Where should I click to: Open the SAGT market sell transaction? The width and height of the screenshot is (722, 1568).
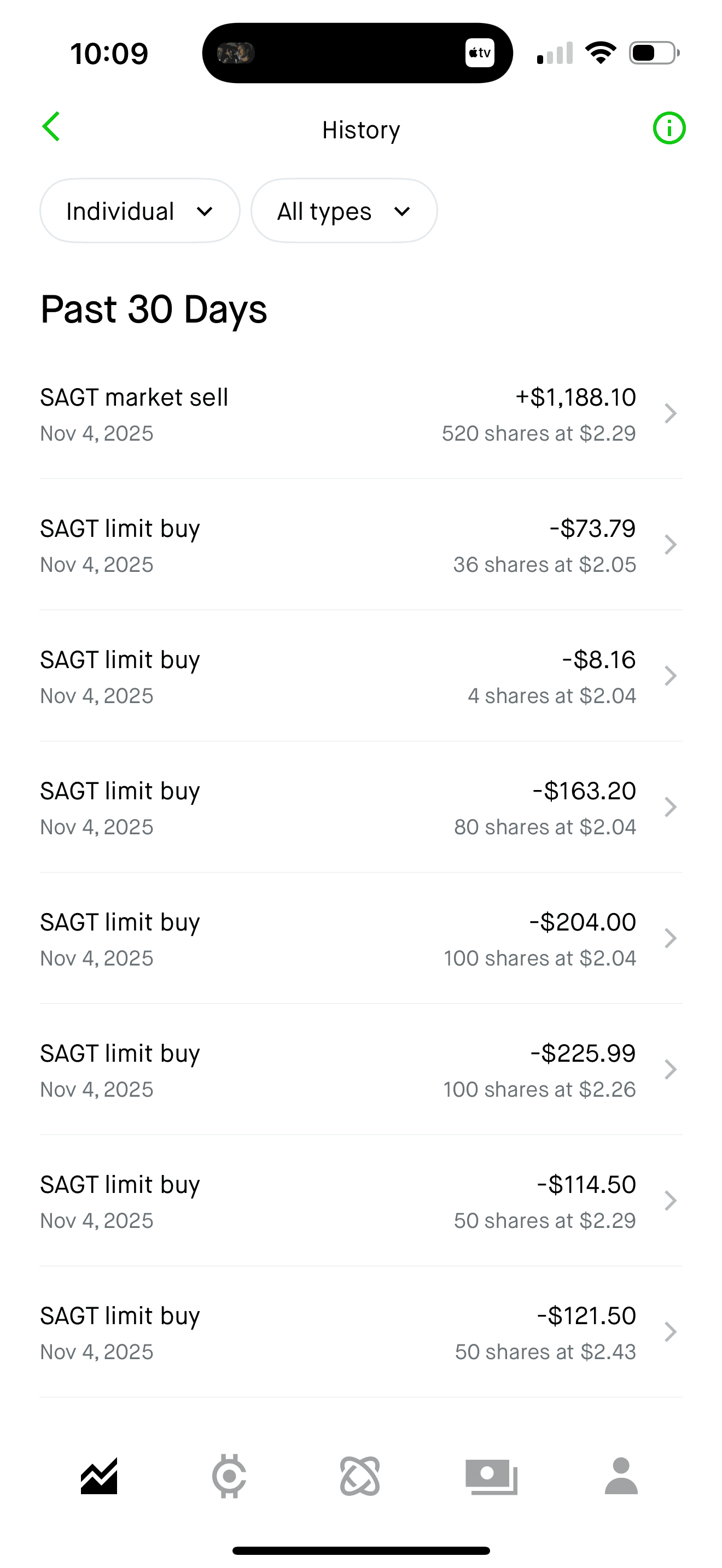click(x=360, y=414)
